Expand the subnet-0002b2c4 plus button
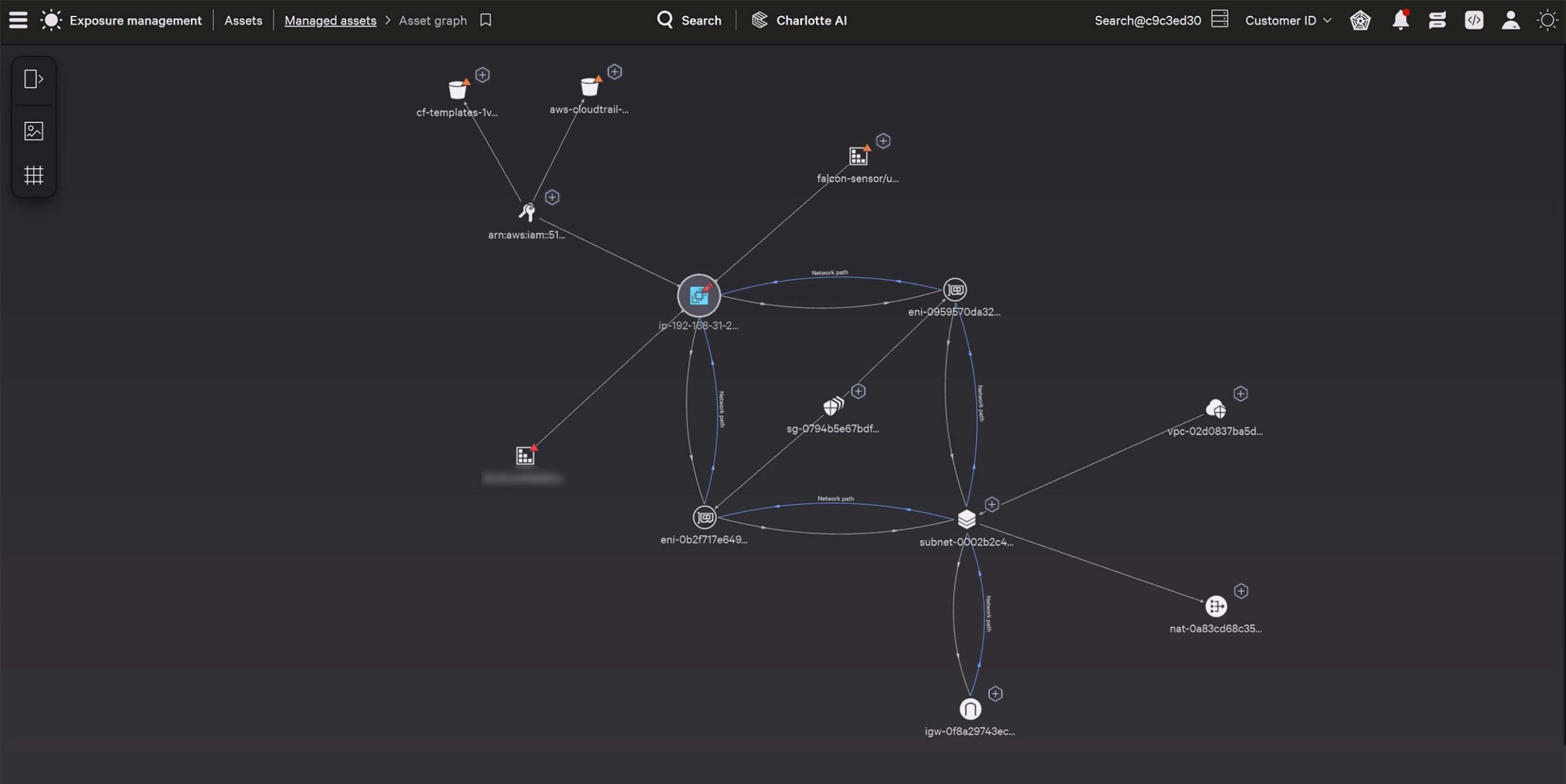This screenshot has width=1566, height=784. (992, 504)
